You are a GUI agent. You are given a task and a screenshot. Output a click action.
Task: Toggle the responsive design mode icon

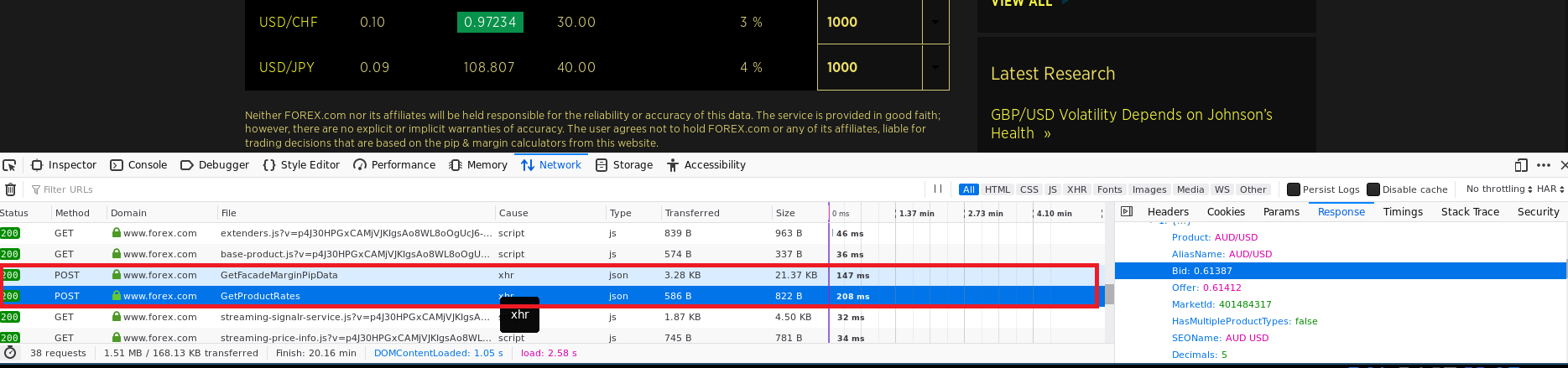[1521, 165]
